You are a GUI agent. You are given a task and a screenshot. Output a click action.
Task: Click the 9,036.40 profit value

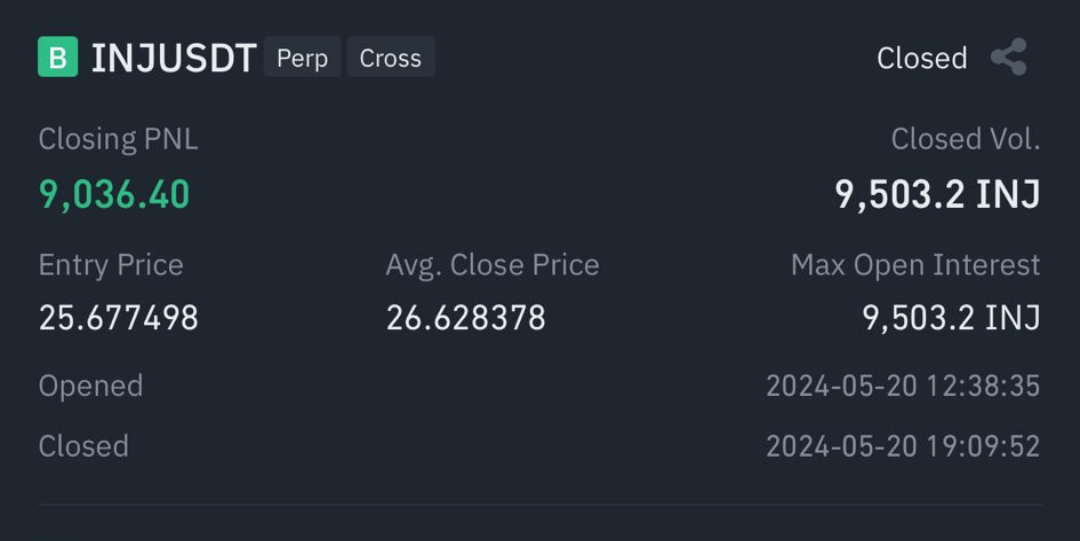[114, 194]
